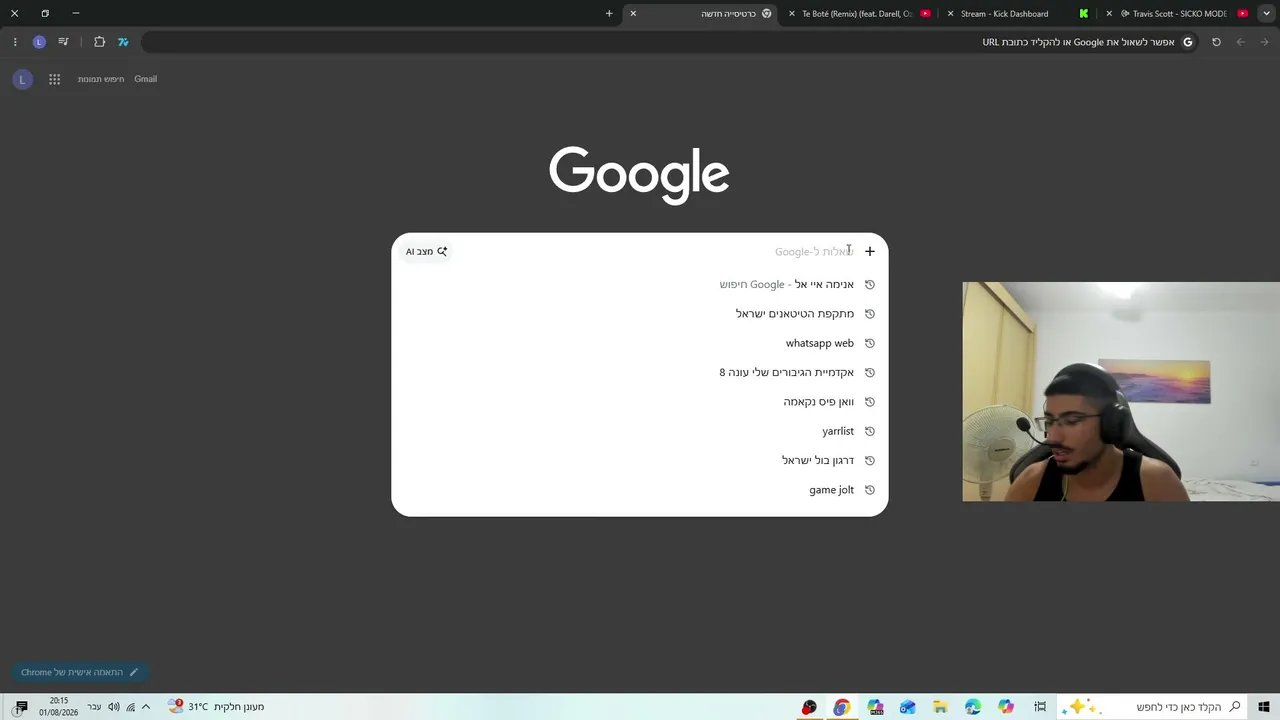Open the Extensions puzzle menu

[99, 42]
